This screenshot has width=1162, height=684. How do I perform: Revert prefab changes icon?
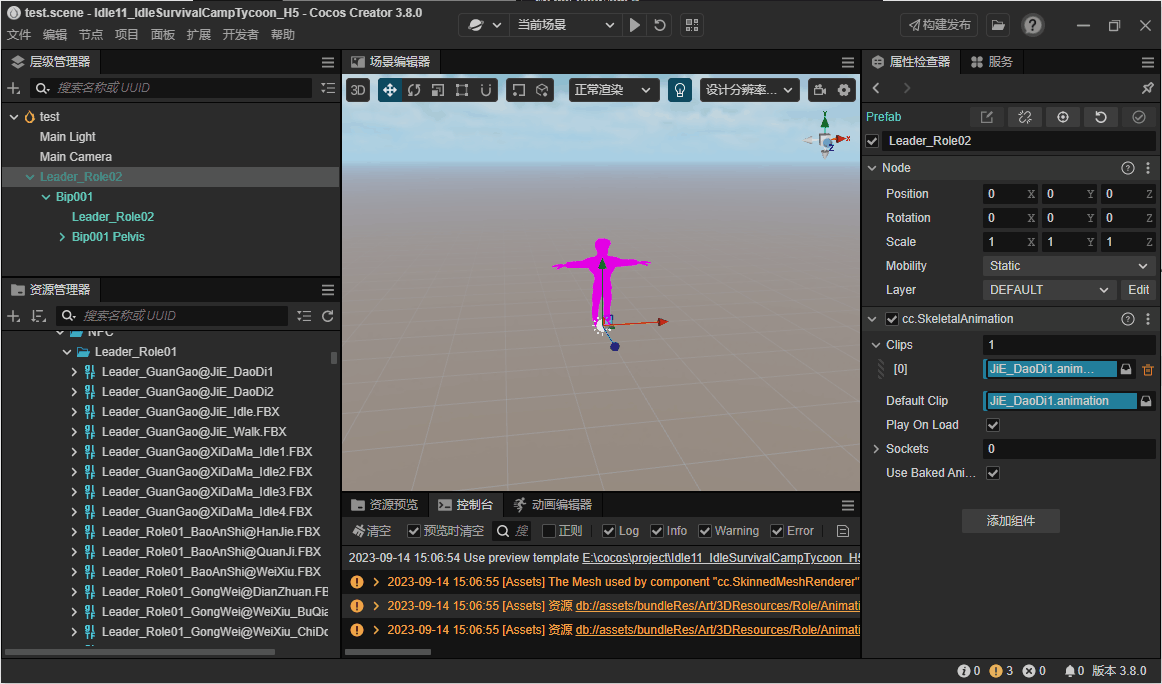coord(1100,117)
